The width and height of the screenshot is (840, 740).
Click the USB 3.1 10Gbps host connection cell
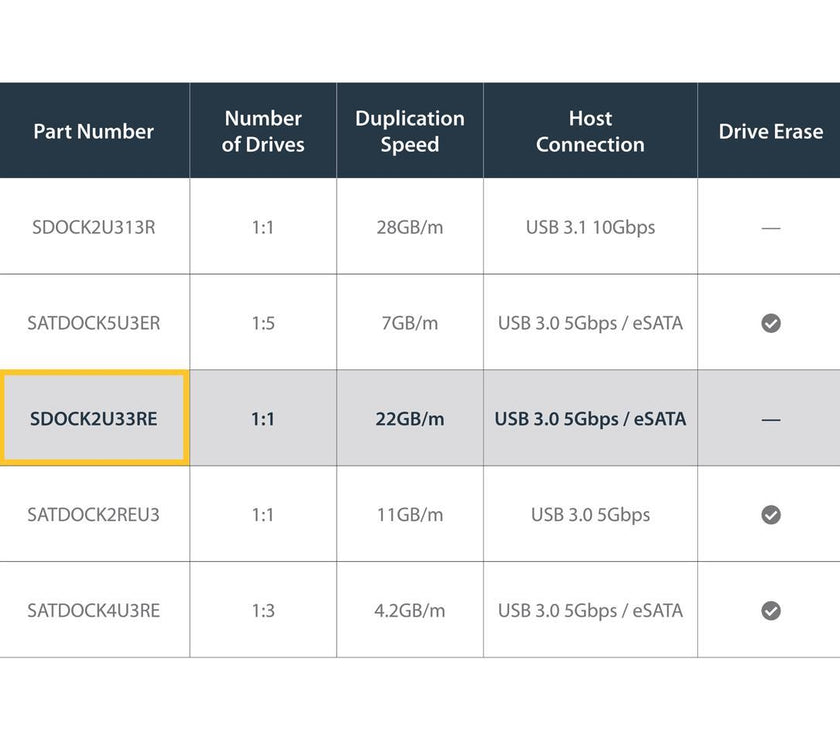[x=590, y=227]
